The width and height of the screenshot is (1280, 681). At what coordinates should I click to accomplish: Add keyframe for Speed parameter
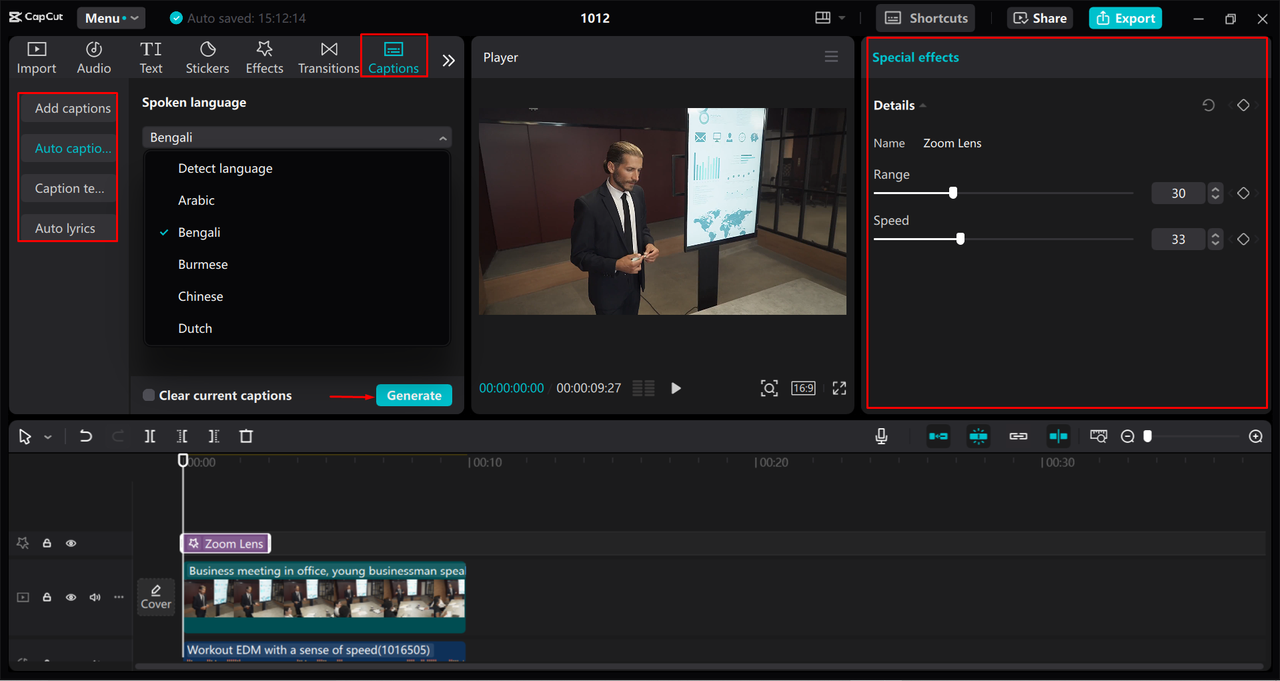(1243, 239)
